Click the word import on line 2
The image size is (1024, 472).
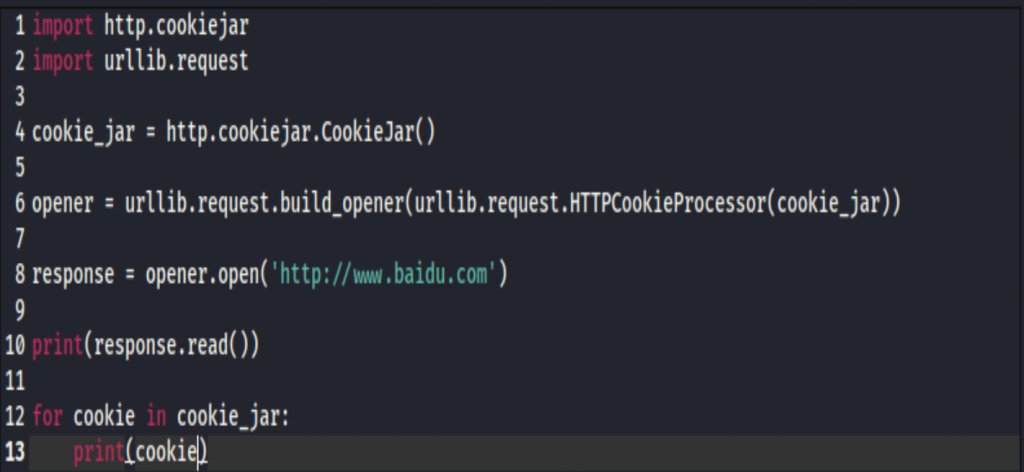(x=63, y=61)
